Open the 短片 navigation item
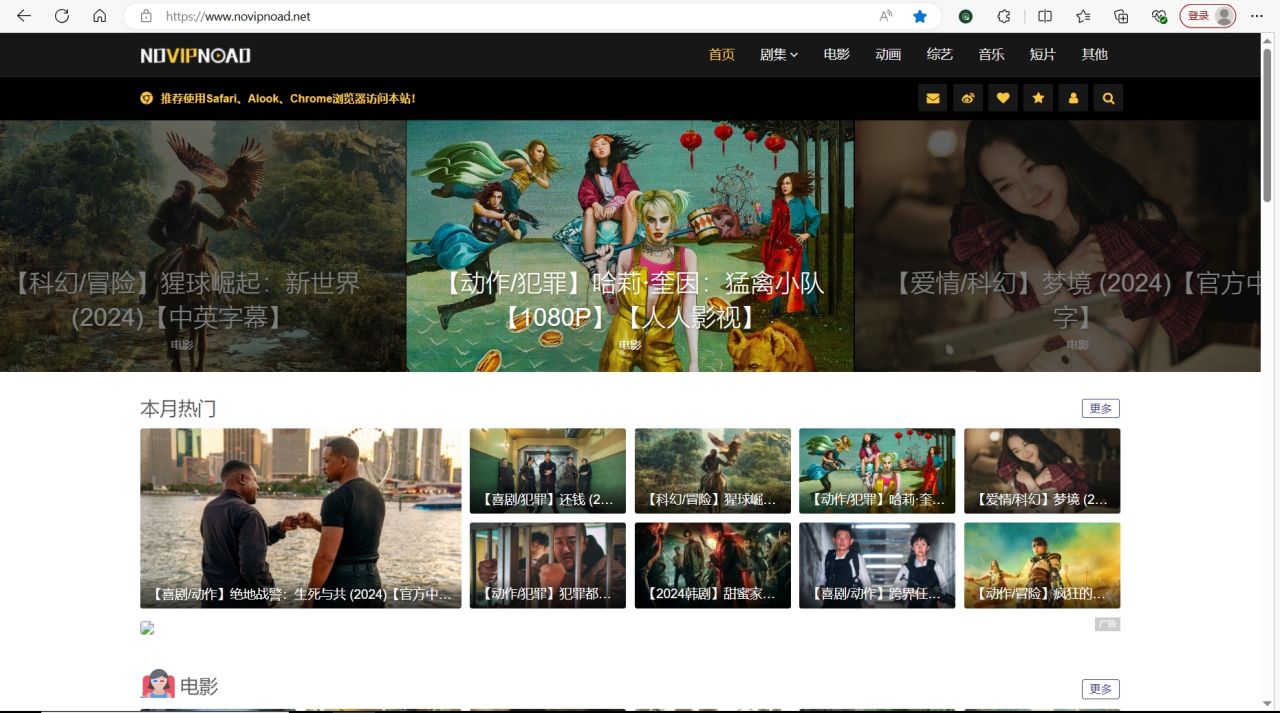This screenshot has width=1280, height=713. [x=1043, y=55]
